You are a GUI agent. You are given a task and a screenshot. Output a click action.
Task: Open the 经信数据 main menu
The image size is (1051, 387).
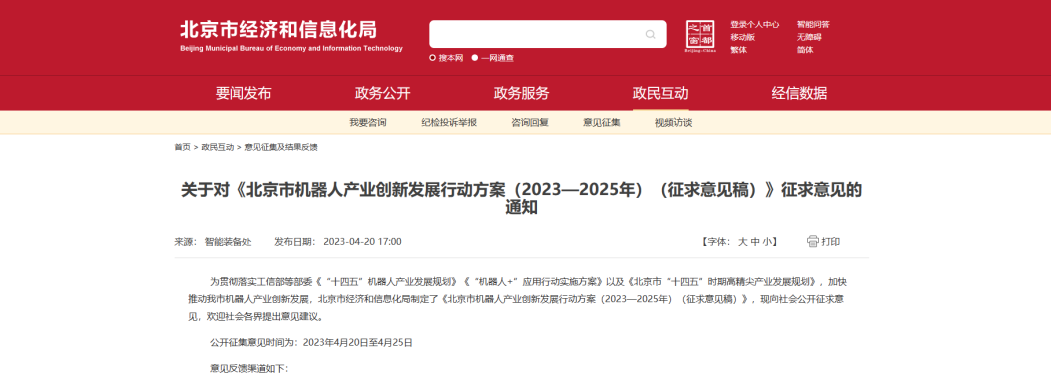tap(799, 93)
